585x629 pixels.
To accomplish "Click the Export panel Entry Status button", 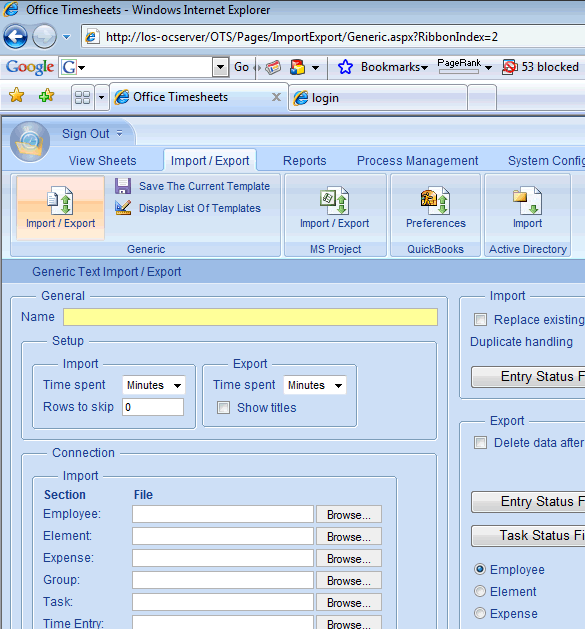I will [528, 502].
